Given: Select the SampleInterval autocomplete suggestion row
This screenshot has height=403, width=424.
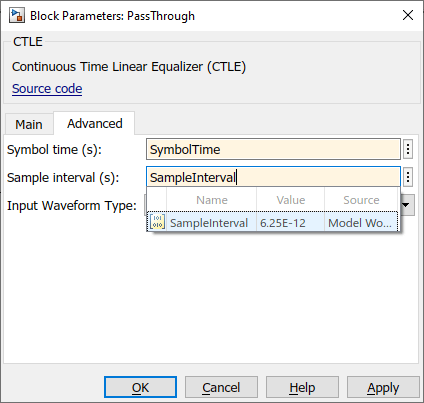Looking at the screenshot, I should (272, 222).
